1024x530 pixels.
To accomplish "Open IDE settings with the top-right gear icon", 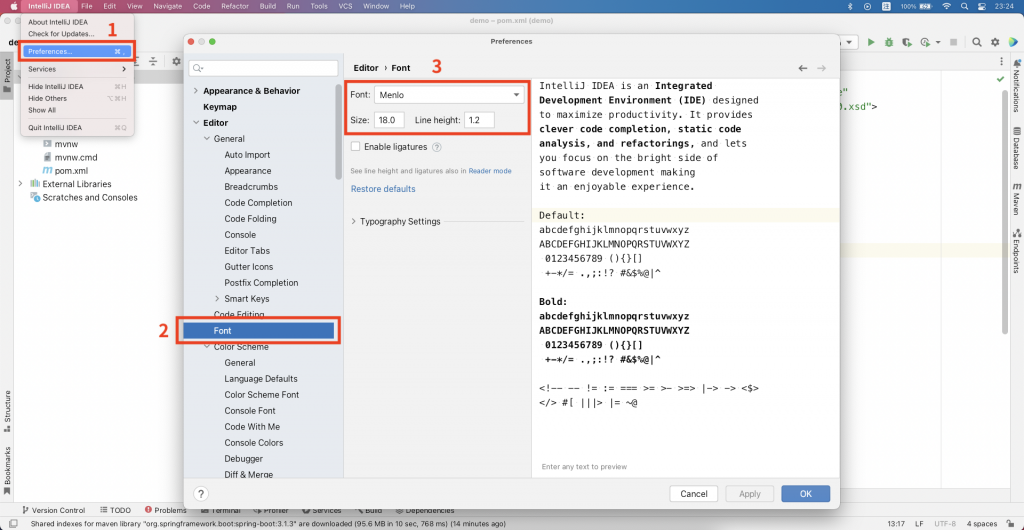I will (x=995, y=42).
